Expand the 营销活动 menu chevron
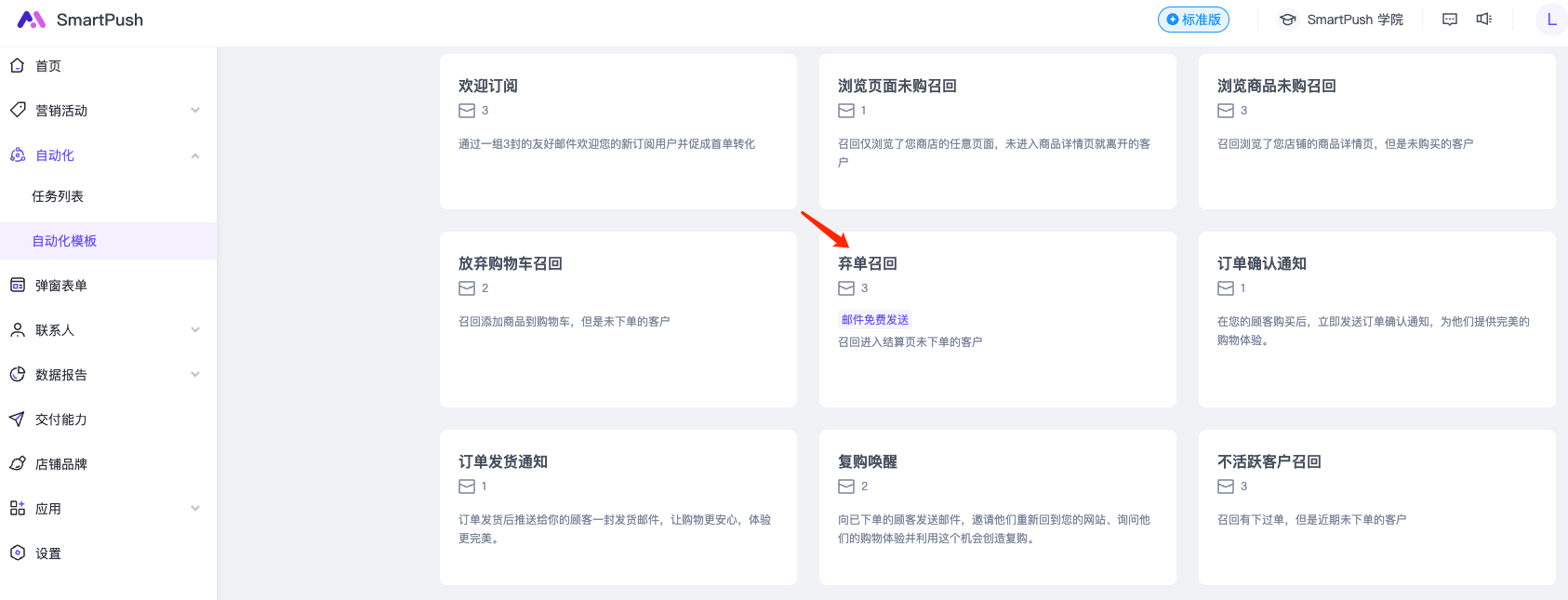Image resolution: width=1568 pixels, height=600 pixels. point(195,111)
